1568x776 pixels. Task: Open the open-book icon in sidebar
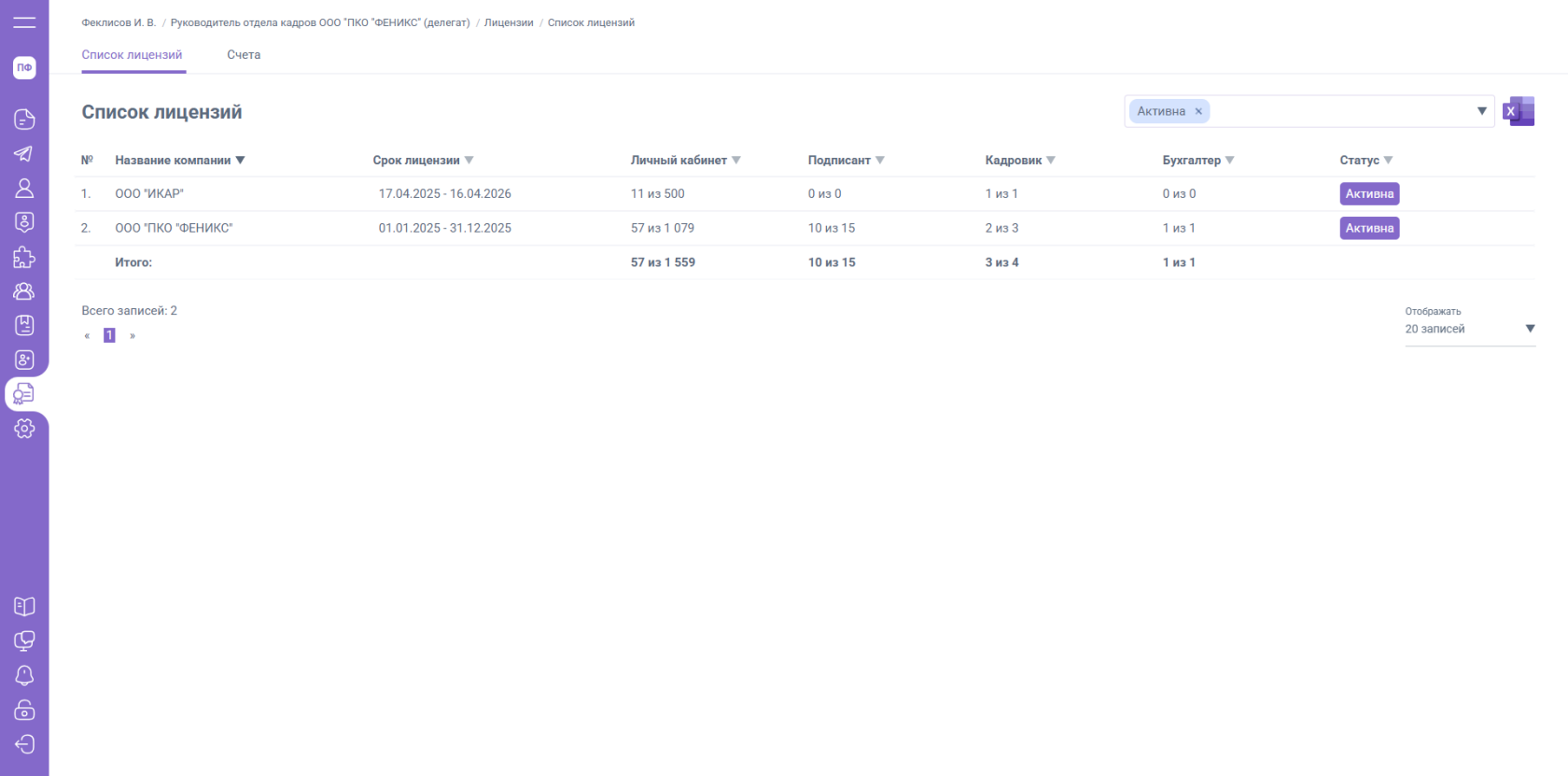click(x=24, y=606)
